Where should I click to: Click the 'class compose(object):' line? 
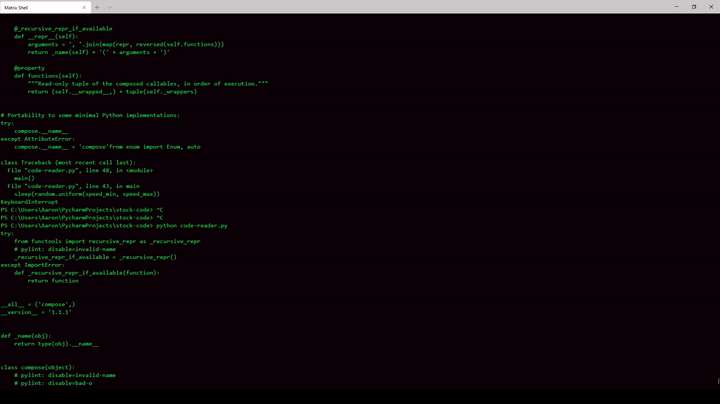coord(38,367)
